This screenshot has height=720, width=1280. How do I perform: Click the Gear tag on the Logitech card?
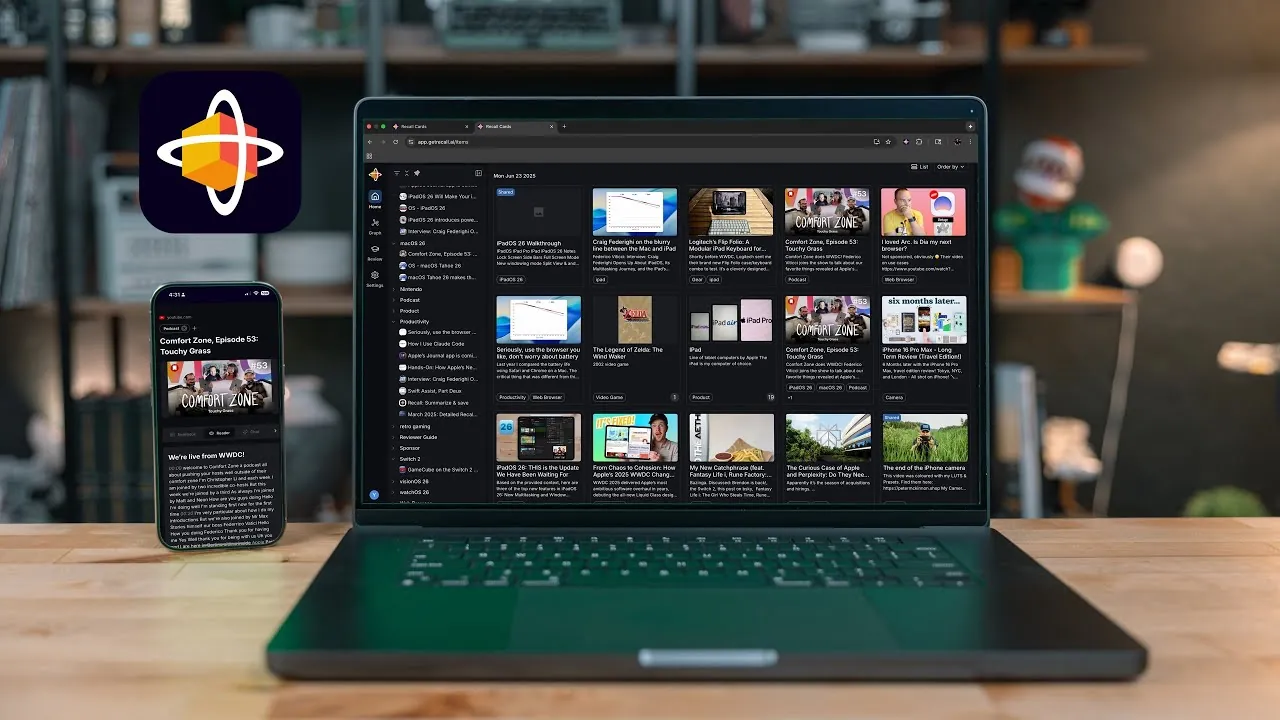(x=697, y=280)
